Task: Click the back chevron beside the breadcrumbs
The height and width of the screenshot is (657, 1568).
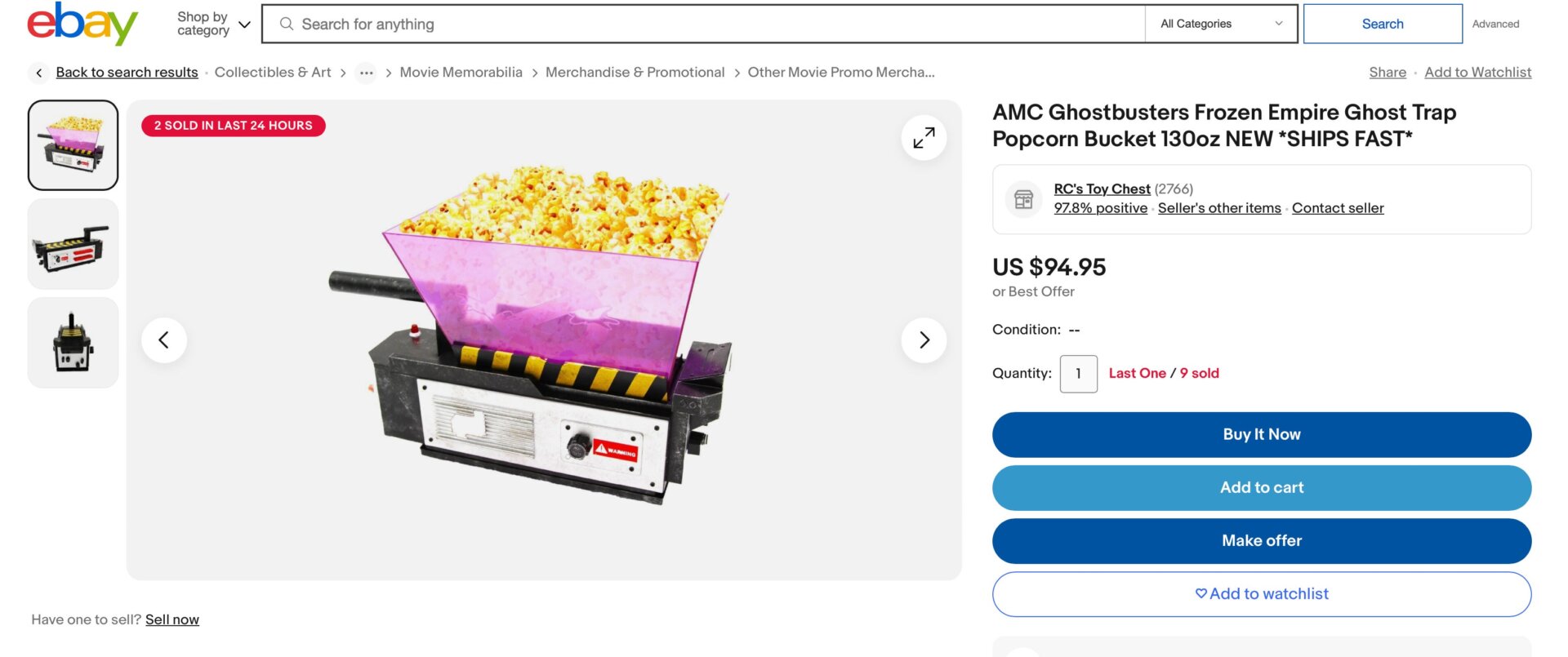Action: 38,73
